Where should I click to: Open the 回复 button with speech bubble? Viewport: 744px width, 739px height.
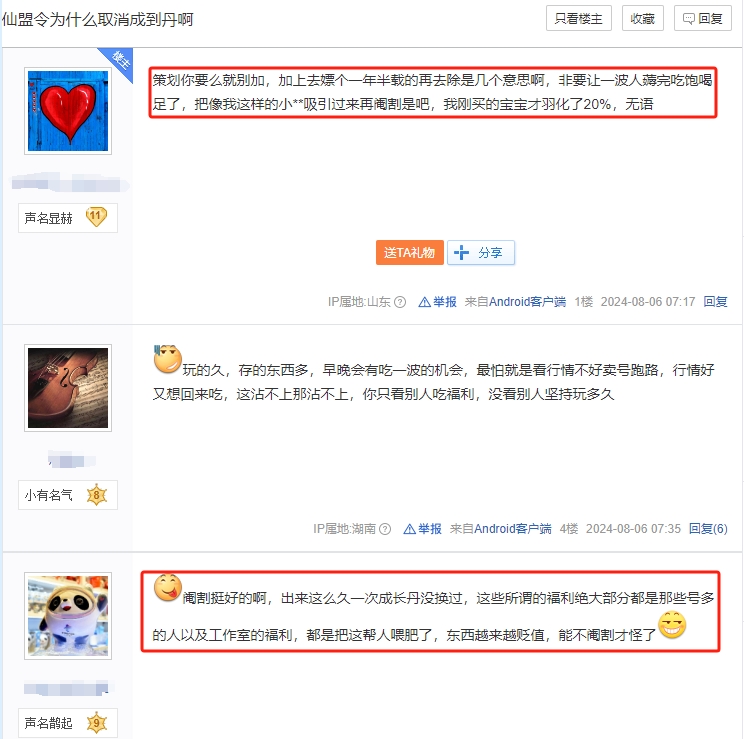(x=703, y=19)
